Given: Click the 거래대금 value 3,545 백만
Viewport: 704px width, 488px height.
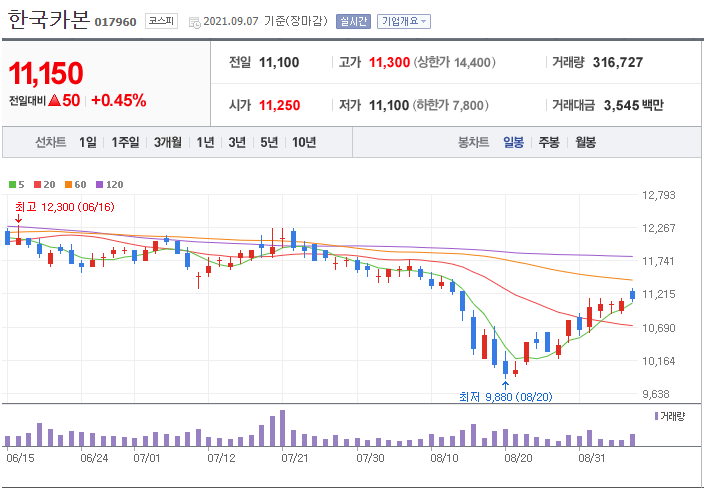Looking at the screenshot, I should (633, 106).
